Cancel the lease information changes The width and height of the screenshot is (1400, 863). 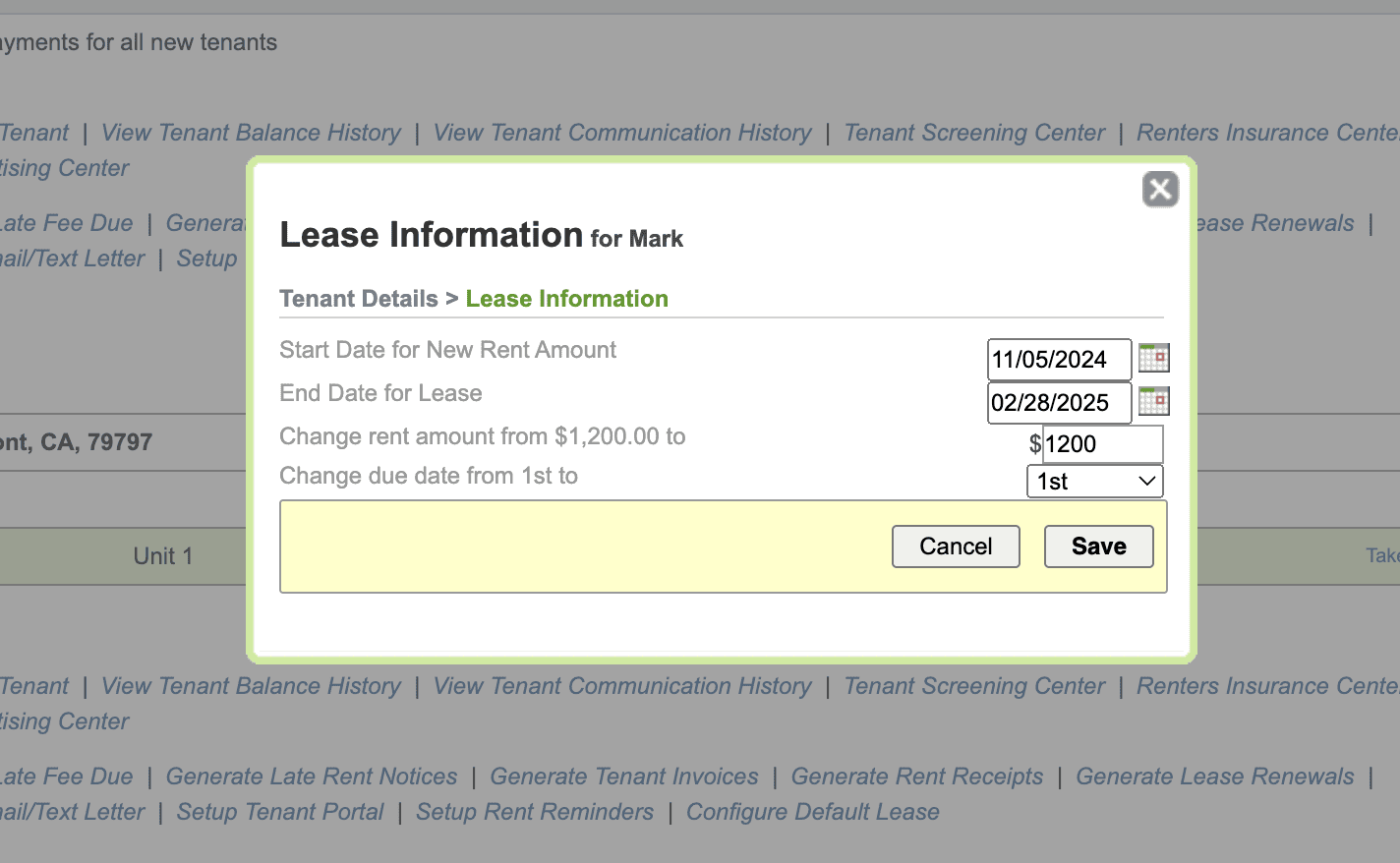(956, 547)
